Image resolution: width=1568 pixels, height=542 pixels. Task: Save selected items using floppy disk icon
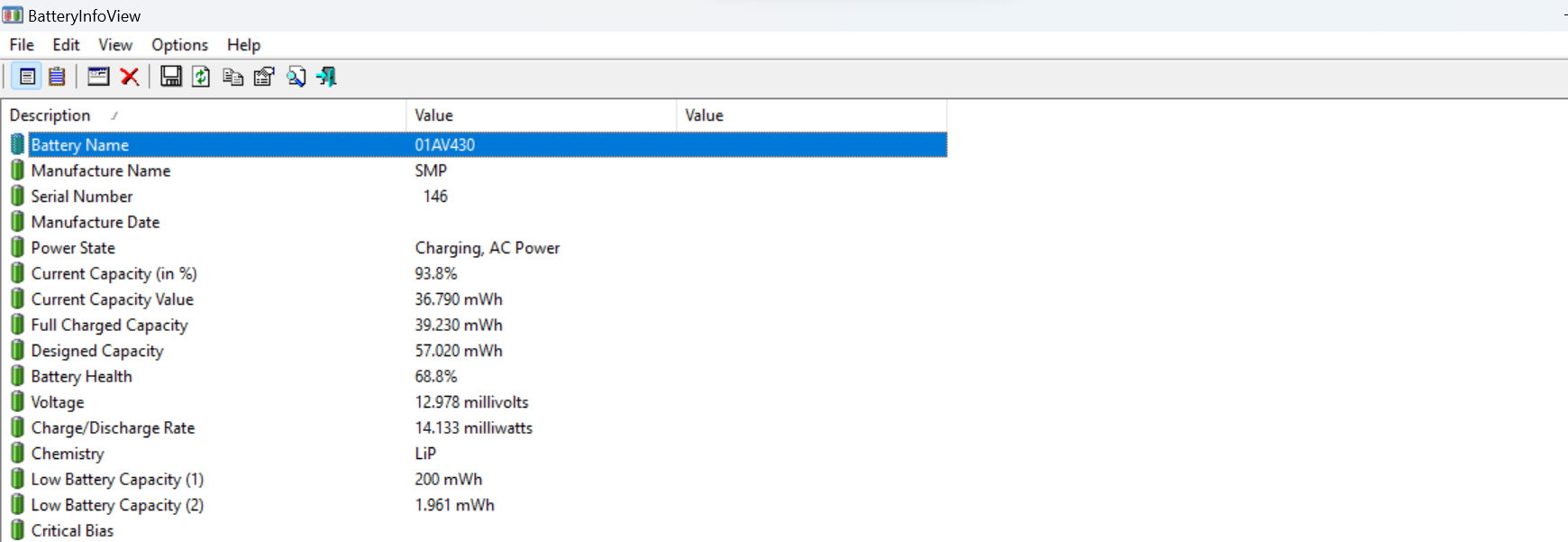pos(170,77)
